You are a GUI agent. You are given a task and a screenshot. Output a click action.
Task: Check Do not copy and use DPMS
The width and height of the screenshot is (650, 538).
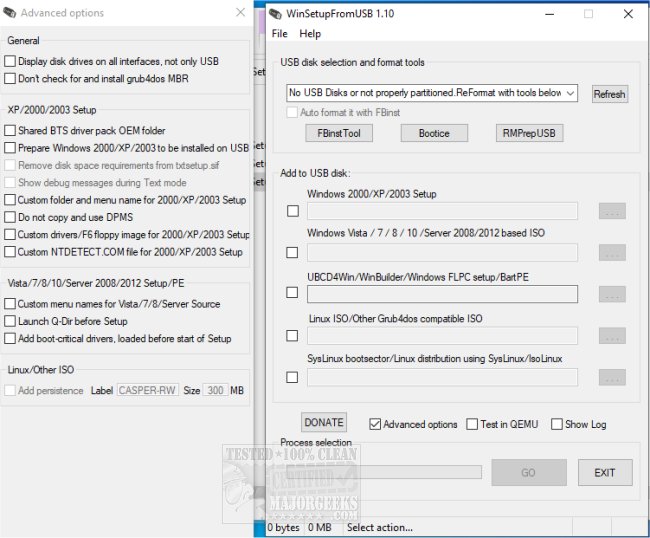pyautogui.click(x=10, y=217)
